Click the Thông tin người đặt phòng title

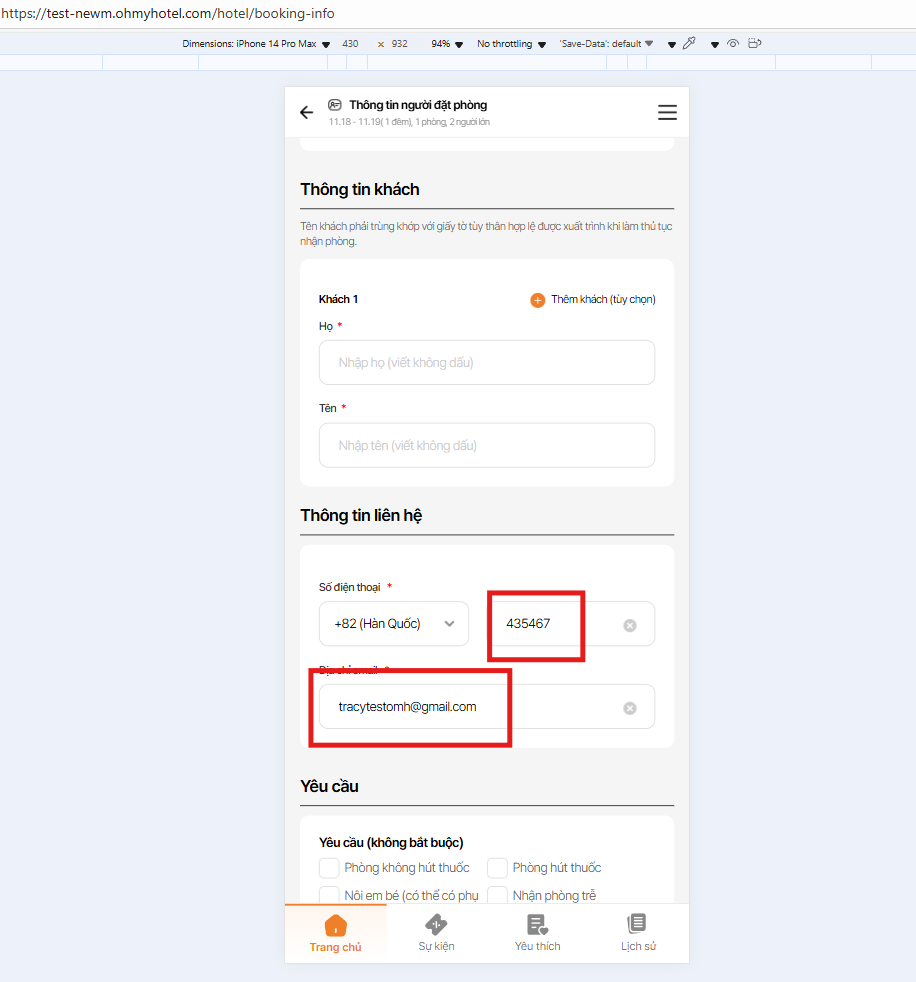(x=418, y=105)
